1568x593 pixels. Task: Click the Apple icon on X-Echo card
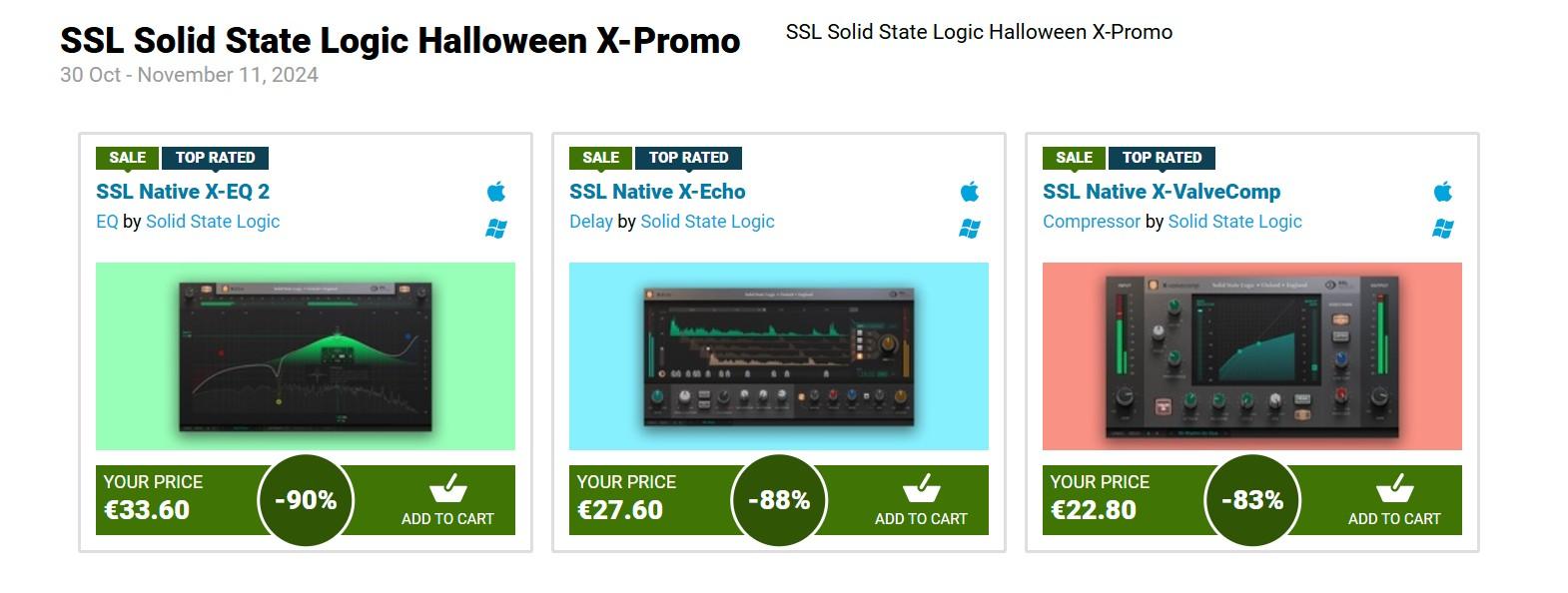[x=970, y=192]
